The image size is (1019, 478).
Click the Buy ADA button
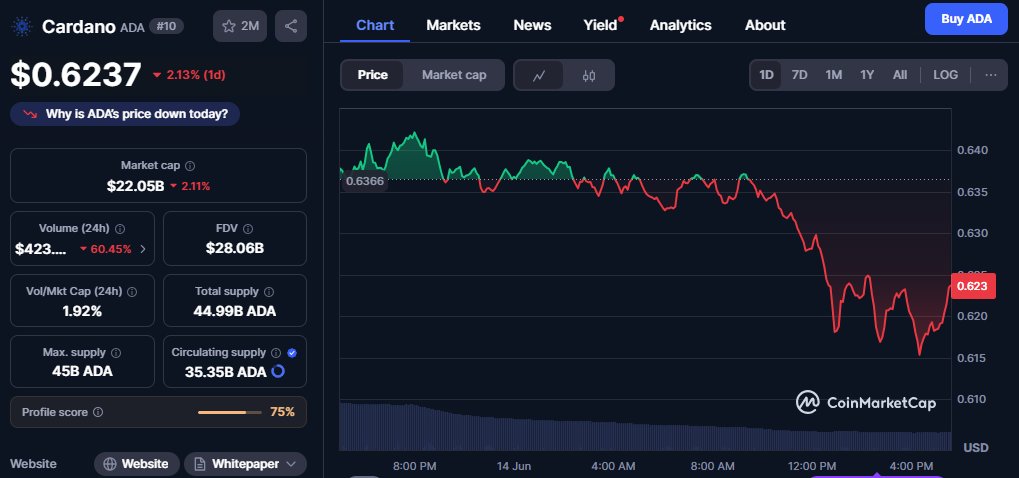pyautogui.click(x=966, y=19)
